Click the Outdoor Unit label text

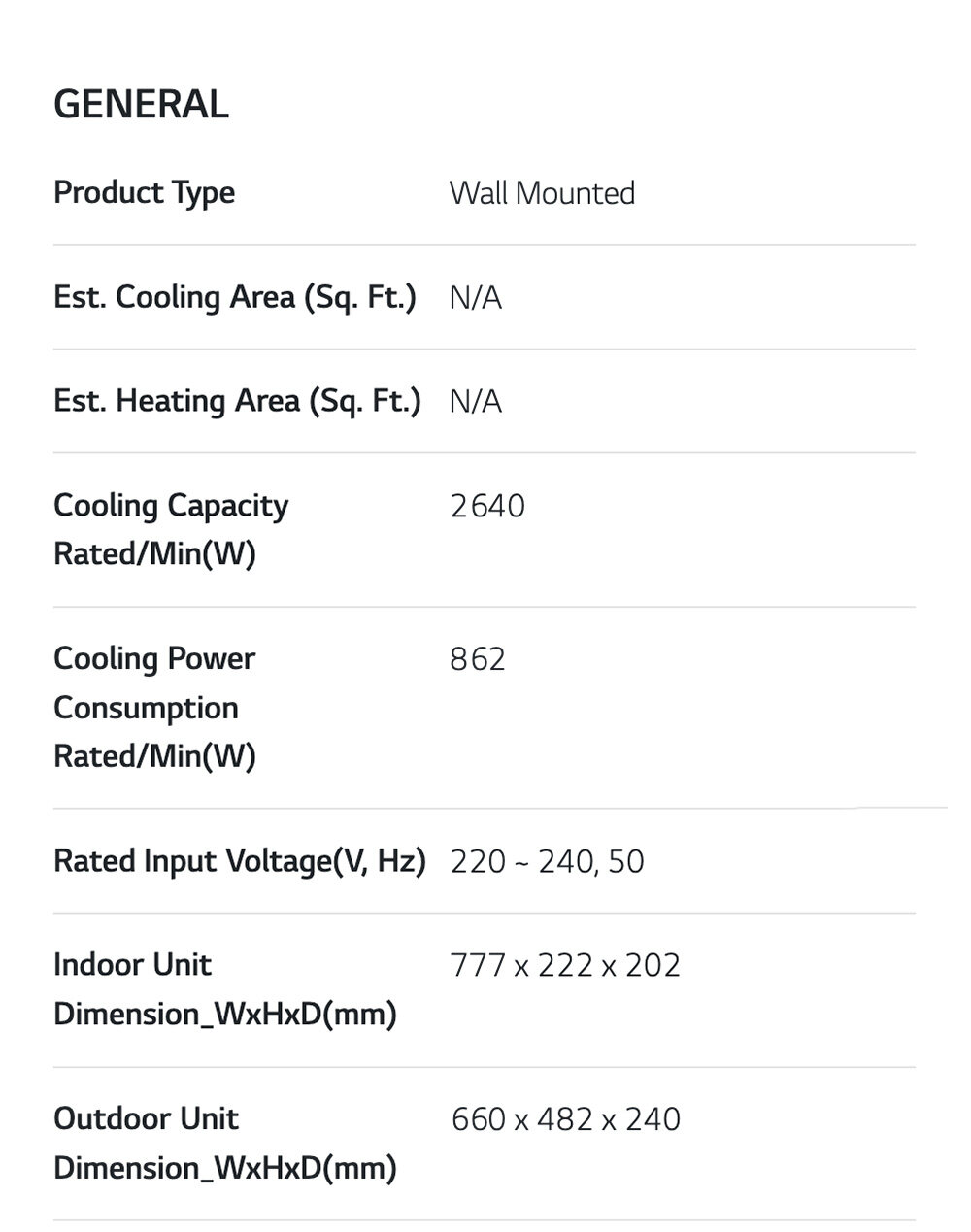pyautogui.click(x=146, y=1118)
